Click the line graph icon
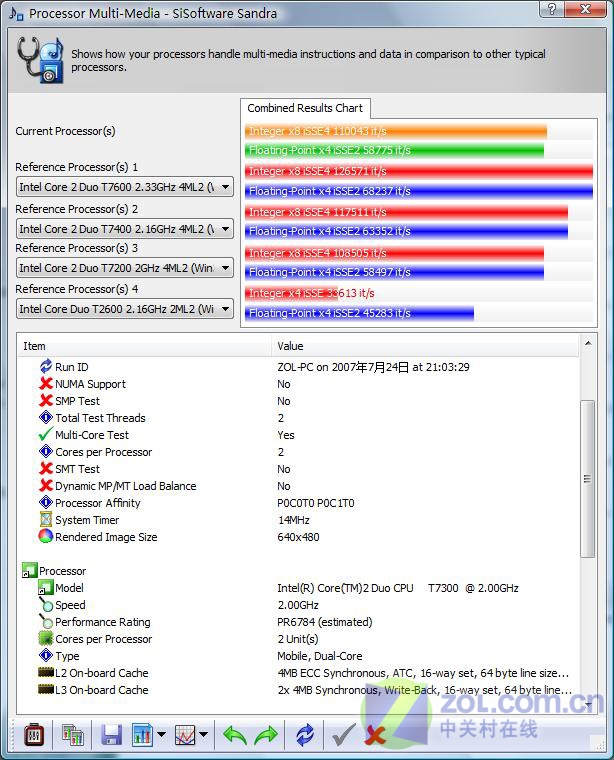Image resolution: width=614 pixels, height=760 pixels. pos(185,735)
